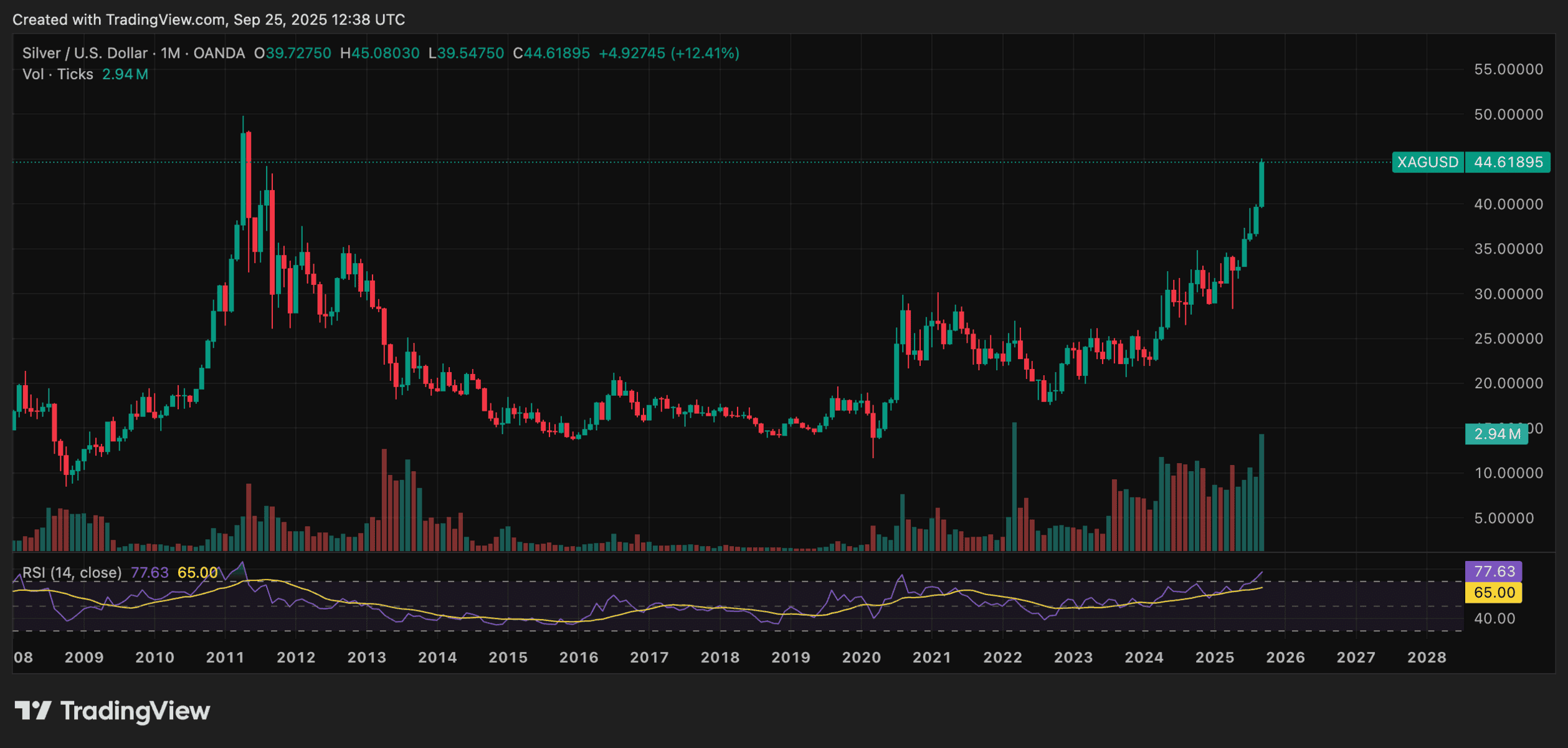The height and width of the screenshot is (748, 1568).
Task: Click the 44.61895 current price tag
Action: (x=1508, y=162)
